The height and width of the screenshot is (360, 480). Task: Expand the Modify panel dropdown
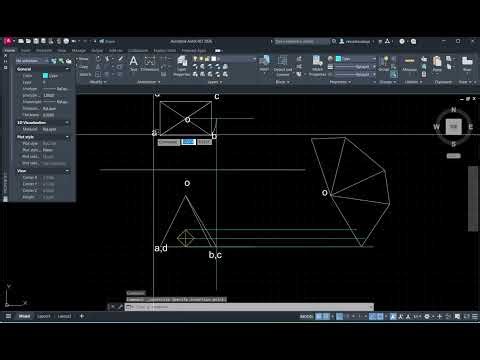point(98,82)
